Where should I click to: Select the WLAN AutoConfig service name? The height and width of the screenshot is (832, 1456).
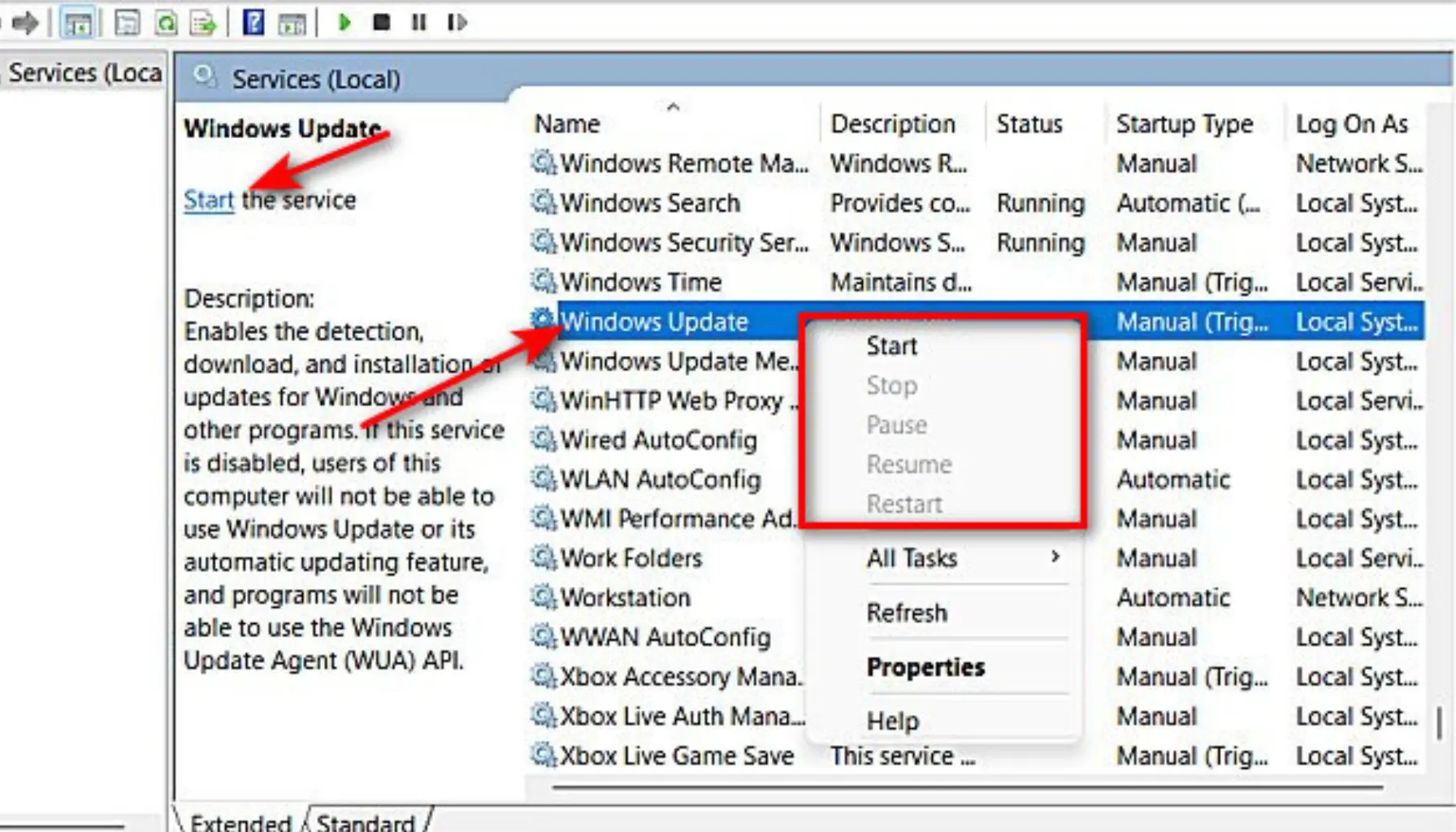[x=661, y=479]
